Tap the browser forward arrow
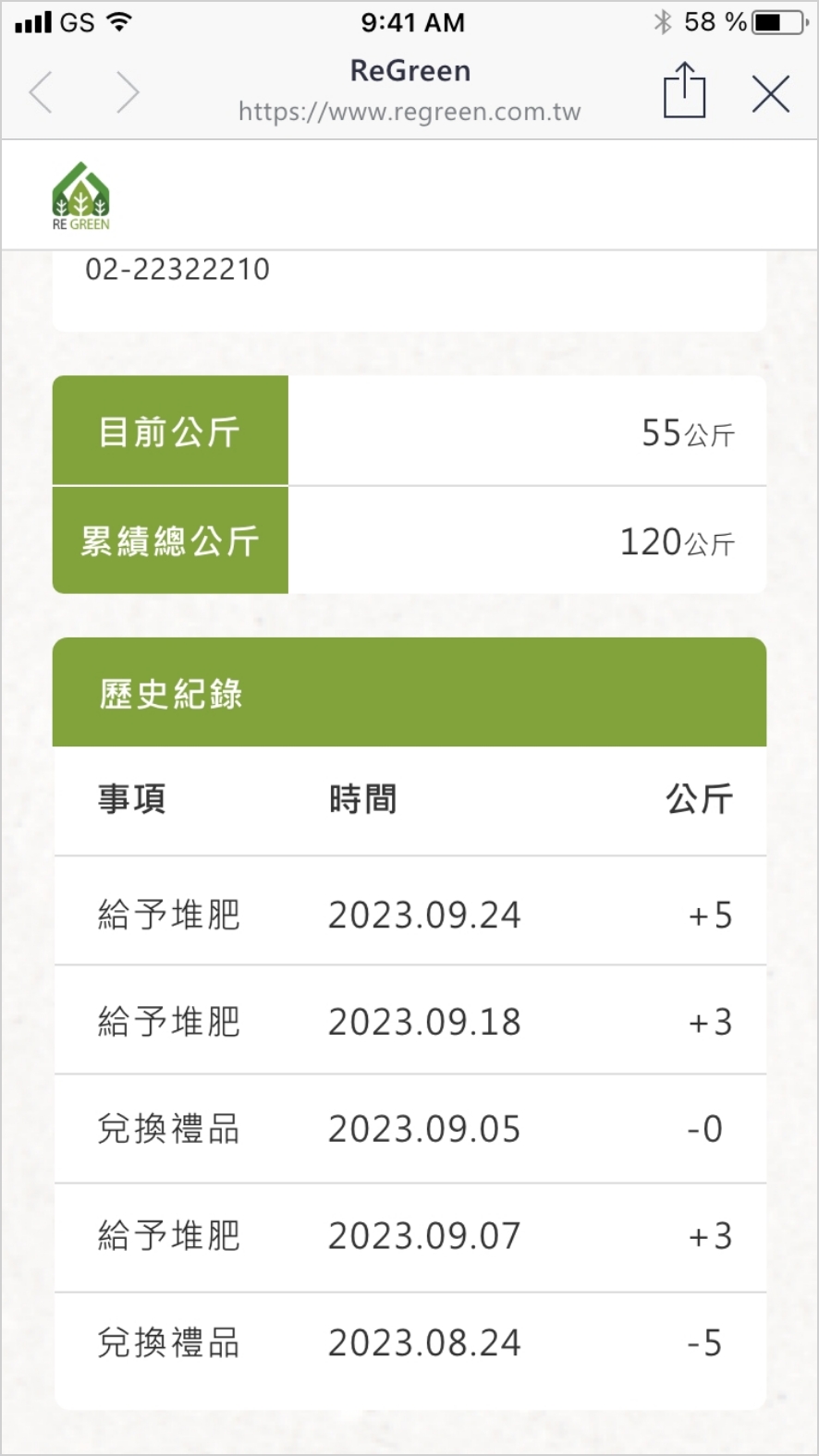Viewport: 819px width, 1456px height. click(127, 93)
